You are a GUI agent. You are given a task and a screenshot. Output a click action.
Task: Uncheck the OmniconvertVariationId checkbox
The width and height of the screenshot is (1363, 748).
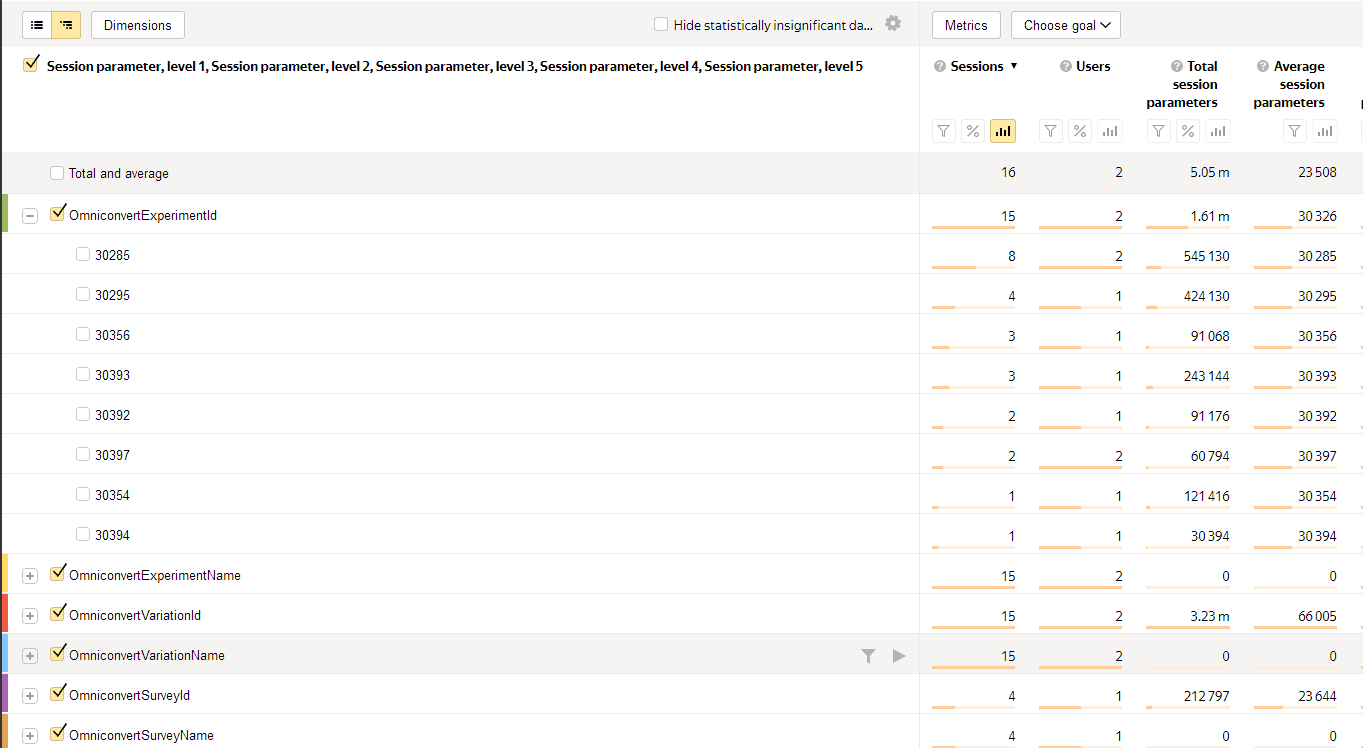click(58, 614)
